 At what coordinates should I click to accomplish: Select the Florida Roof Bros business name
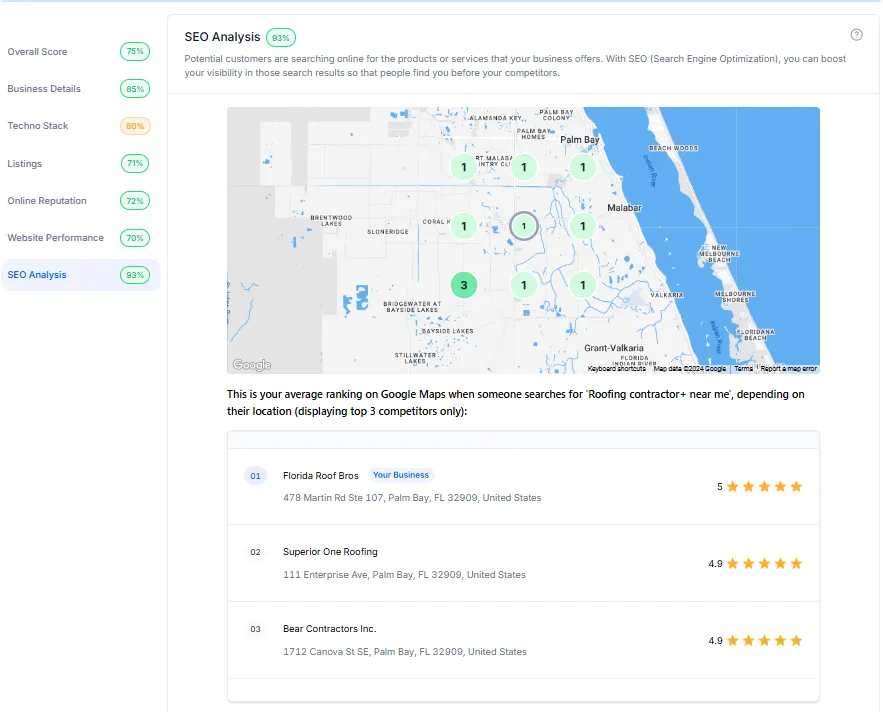pyautogui.click(x=320, y=476)
